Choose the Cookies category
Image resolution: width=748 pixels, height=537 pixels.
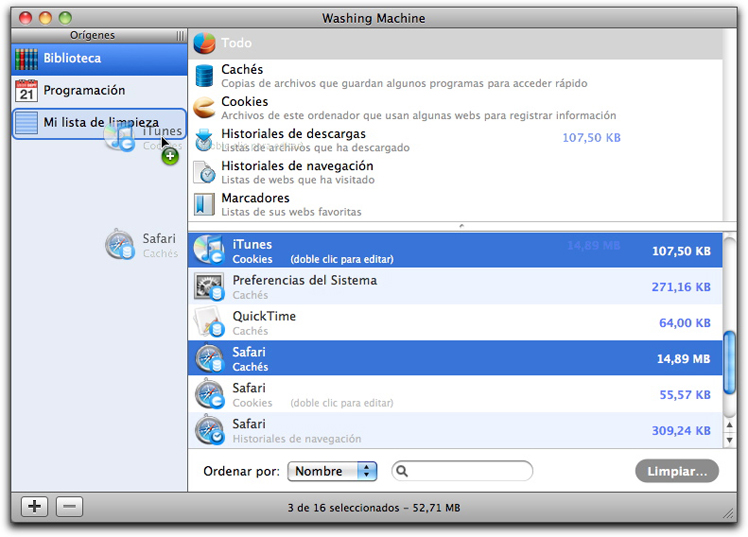[457, 108]
